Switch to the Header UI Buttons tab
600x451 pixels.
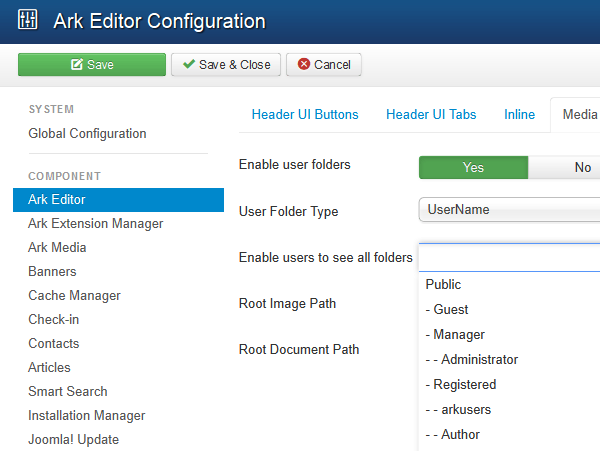tap(304, 115)
